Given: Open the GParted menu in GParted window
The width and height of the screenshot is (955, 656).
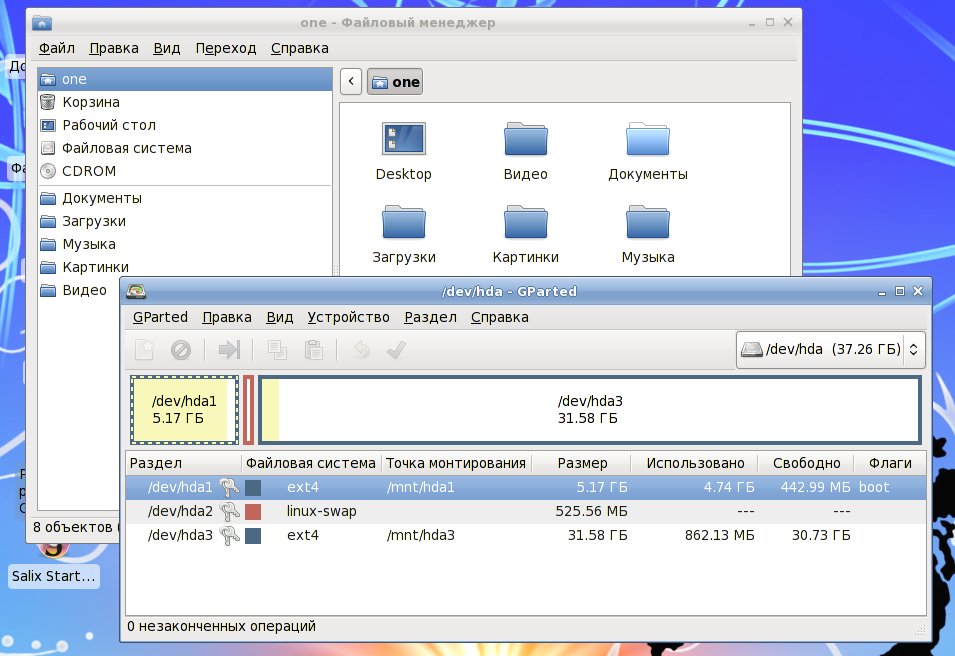Looking at the screenshot, I should [x=160, y=317].
